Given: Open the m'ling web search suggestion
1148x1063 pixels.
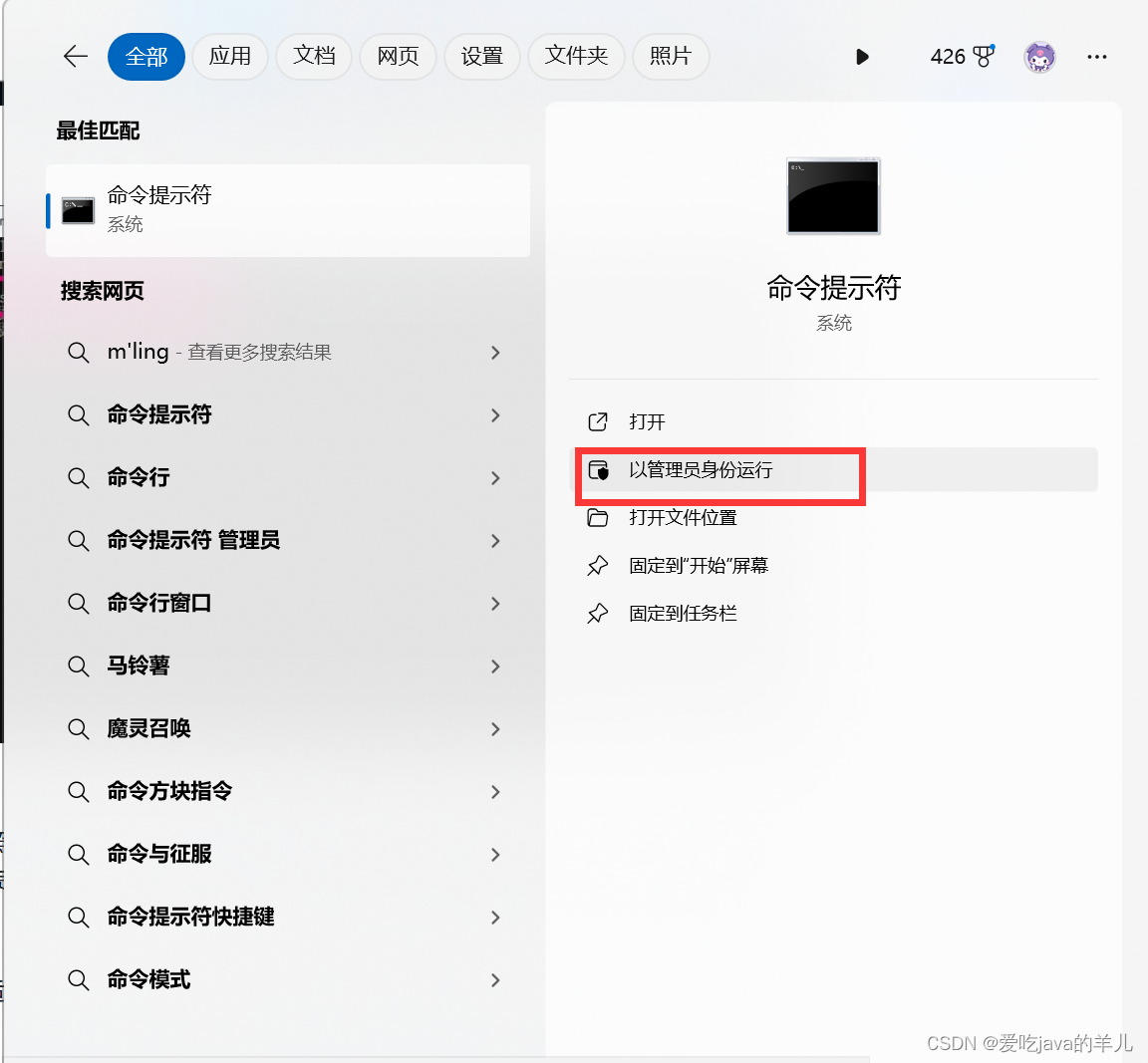Looking at the screenshot, I should pos(288,352).
